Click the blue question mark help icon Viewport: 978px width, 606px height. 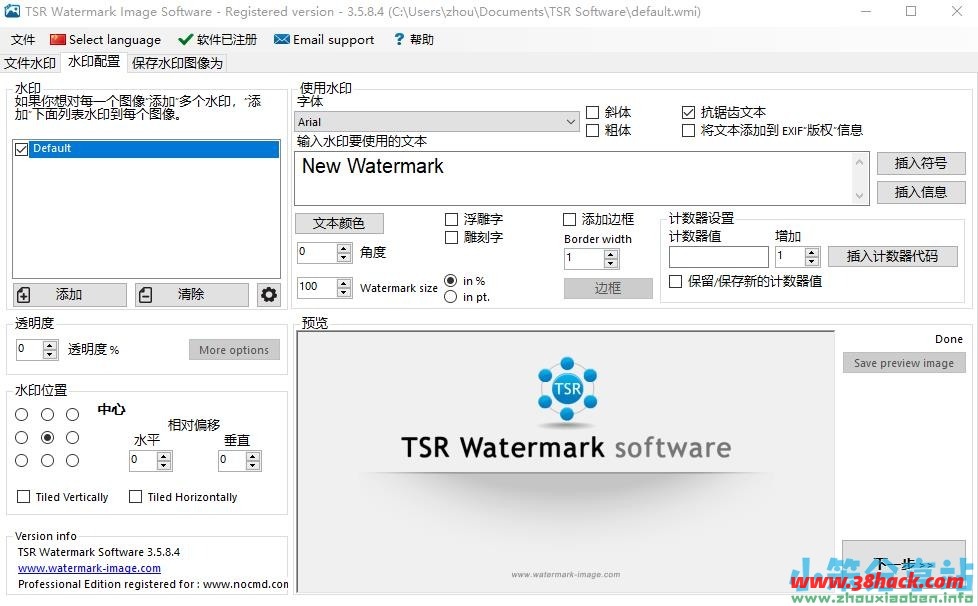[399, 39]
